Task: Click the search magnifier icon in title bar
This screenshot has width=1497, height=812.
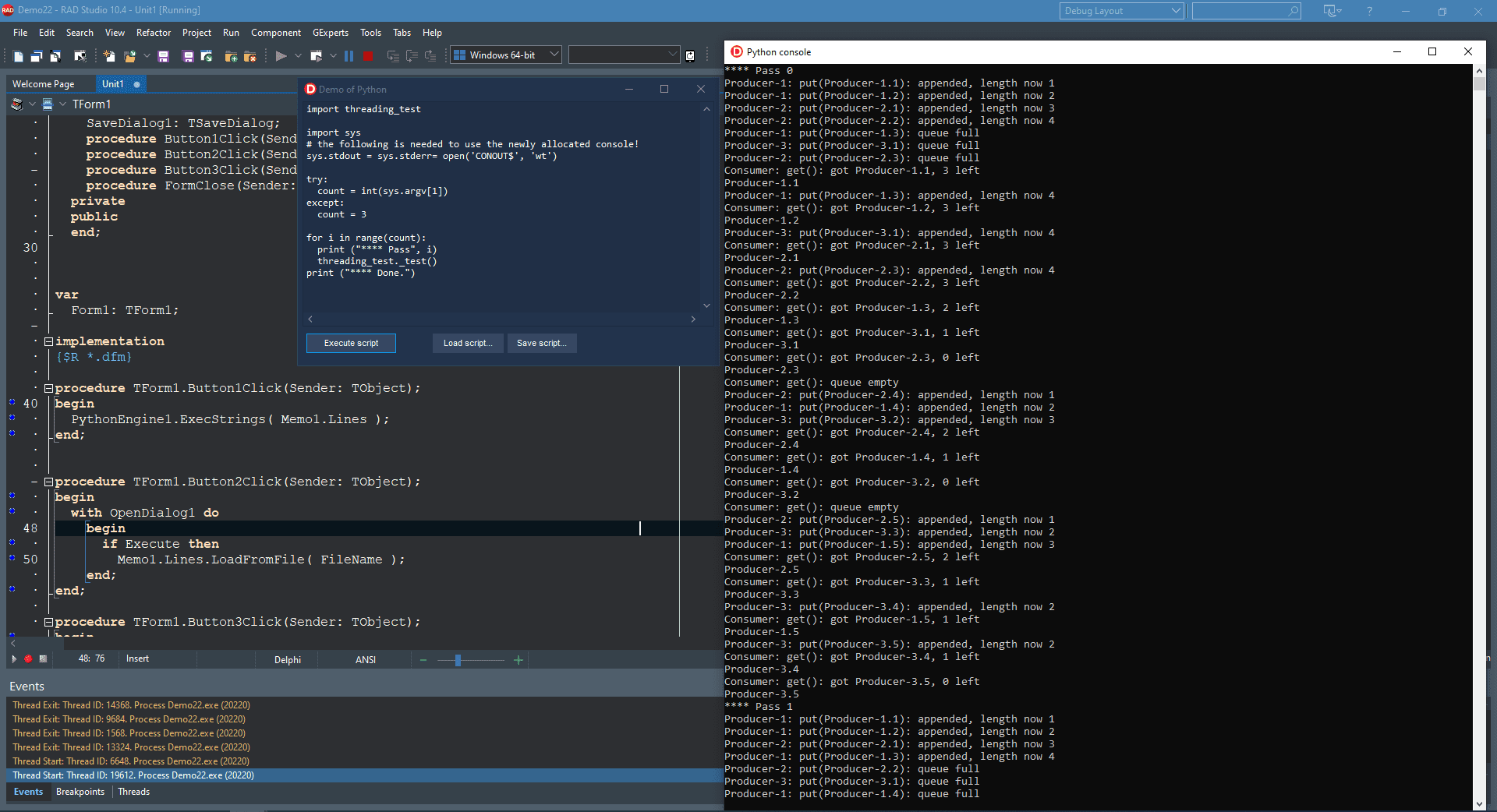Action: (x=1294, y=11)
